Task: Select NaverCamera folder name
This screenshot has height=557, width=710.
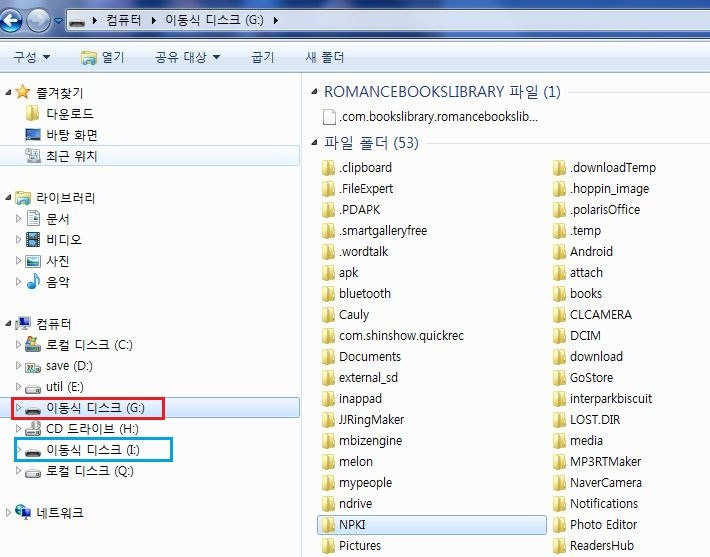Action: tap(606, 482)
